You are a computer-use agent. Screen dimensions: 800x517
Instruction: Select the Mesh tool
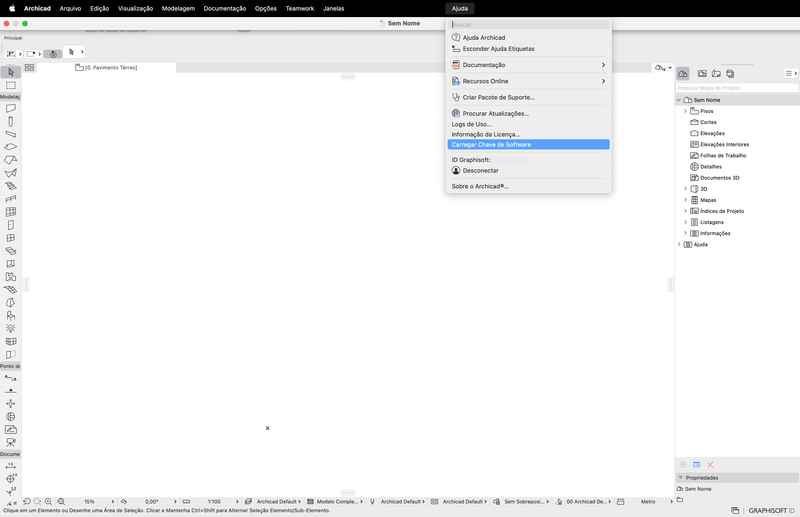11,290
